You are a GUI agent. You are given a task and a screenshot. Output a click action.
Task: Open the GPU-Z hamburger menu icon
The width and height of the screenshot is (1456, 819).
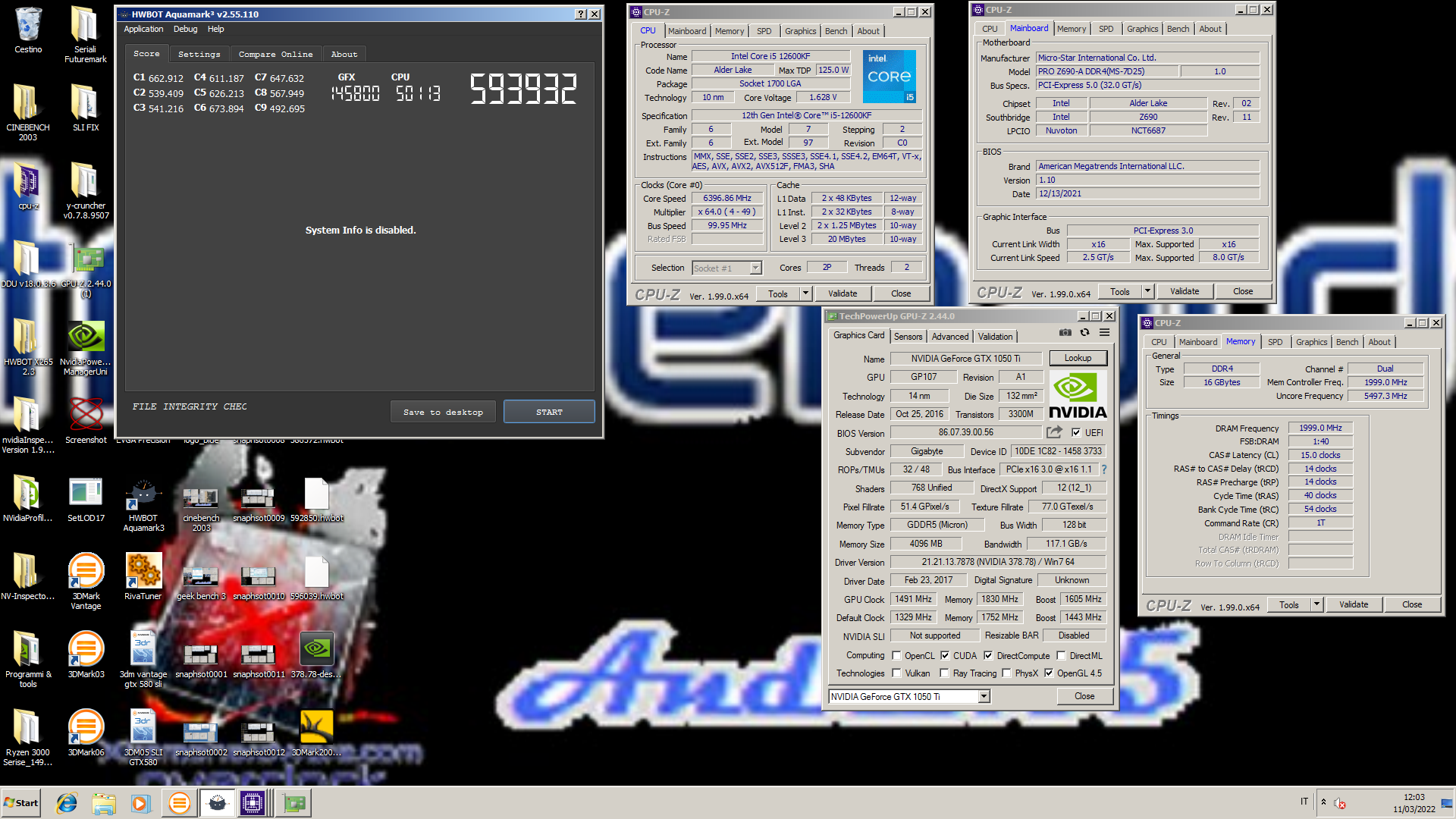1105,332
